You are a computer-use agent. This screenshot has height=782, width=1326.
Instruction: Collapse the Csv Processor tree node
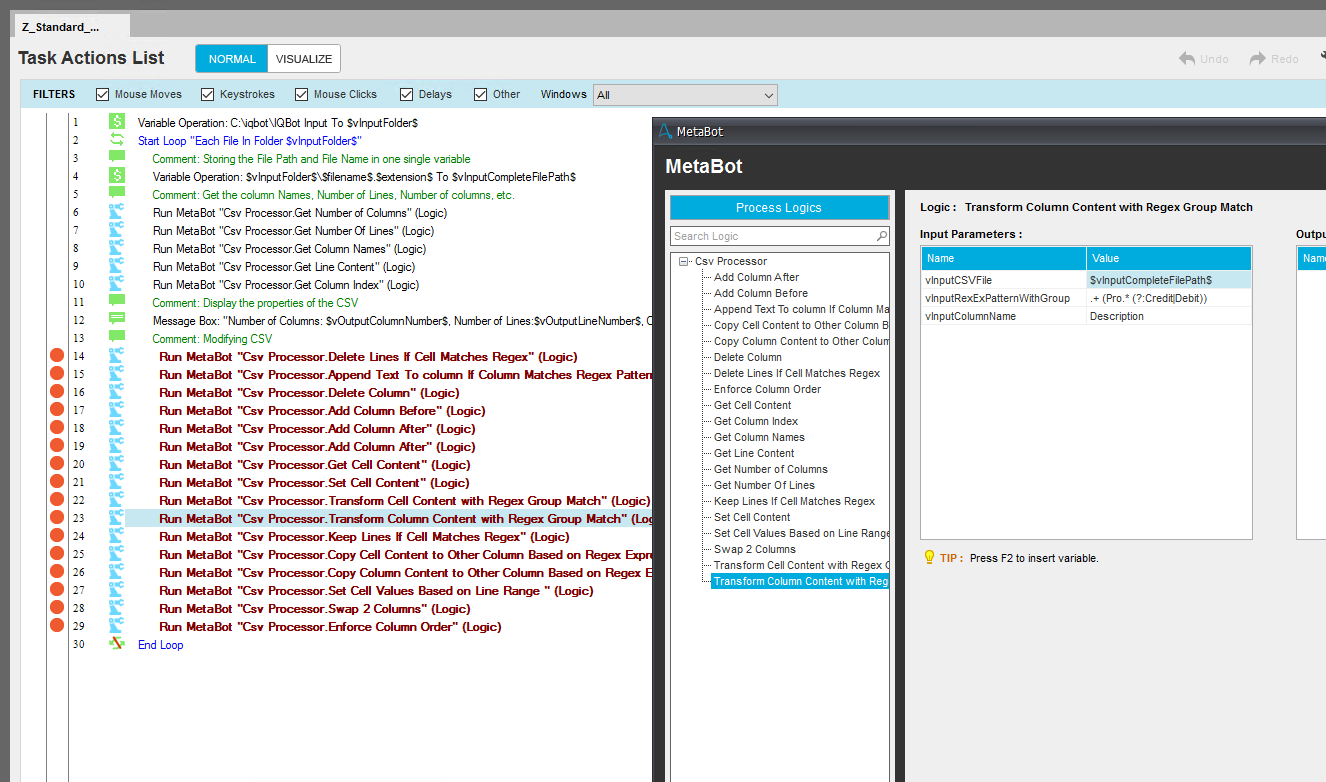point(683,262)
